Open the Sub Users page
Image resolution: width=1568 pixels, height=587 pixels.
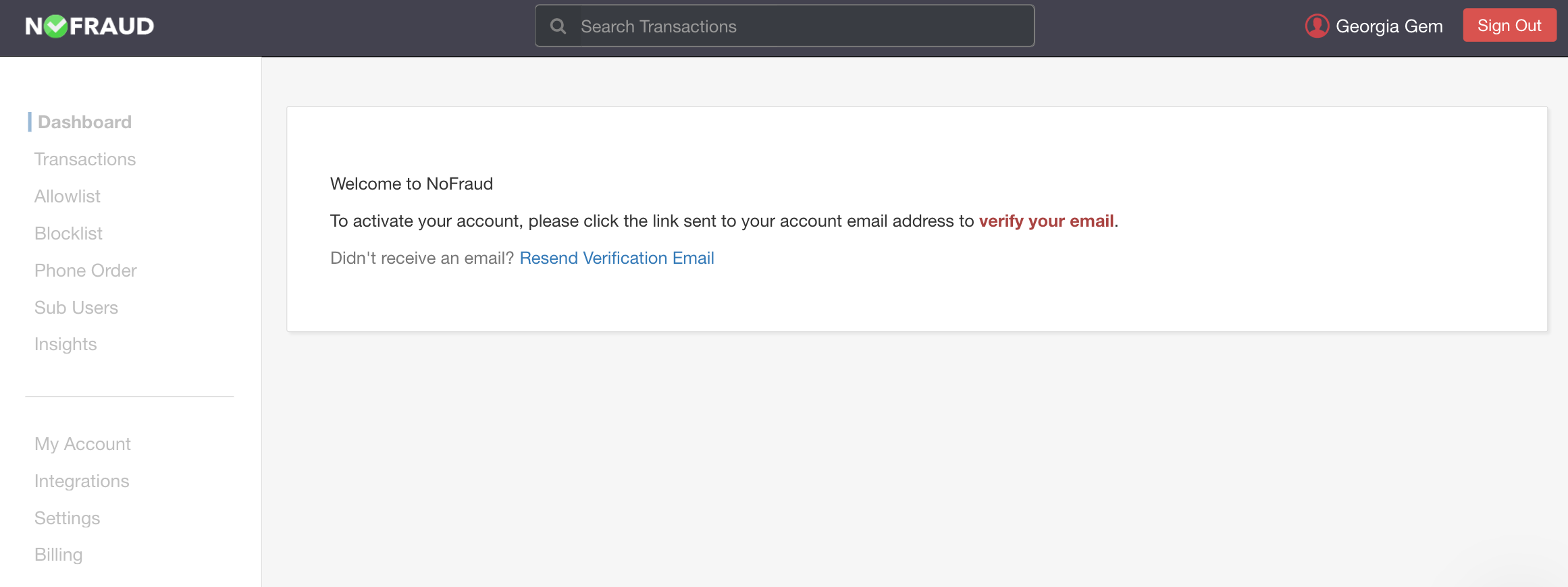(x=76, y=307)
